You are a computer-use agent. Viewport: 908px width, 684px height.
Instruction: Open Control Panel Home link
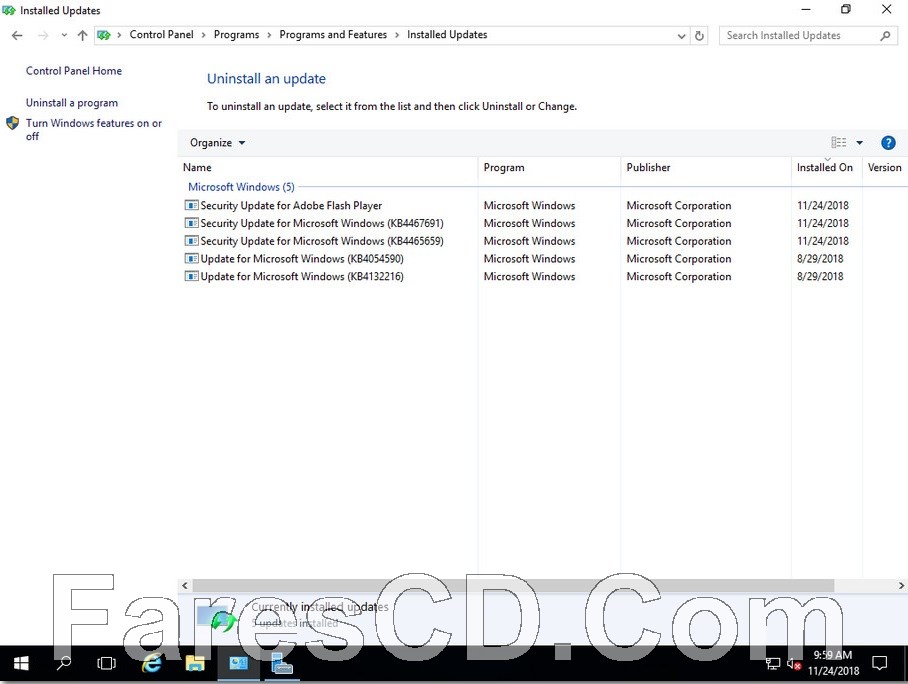point(74,71)
